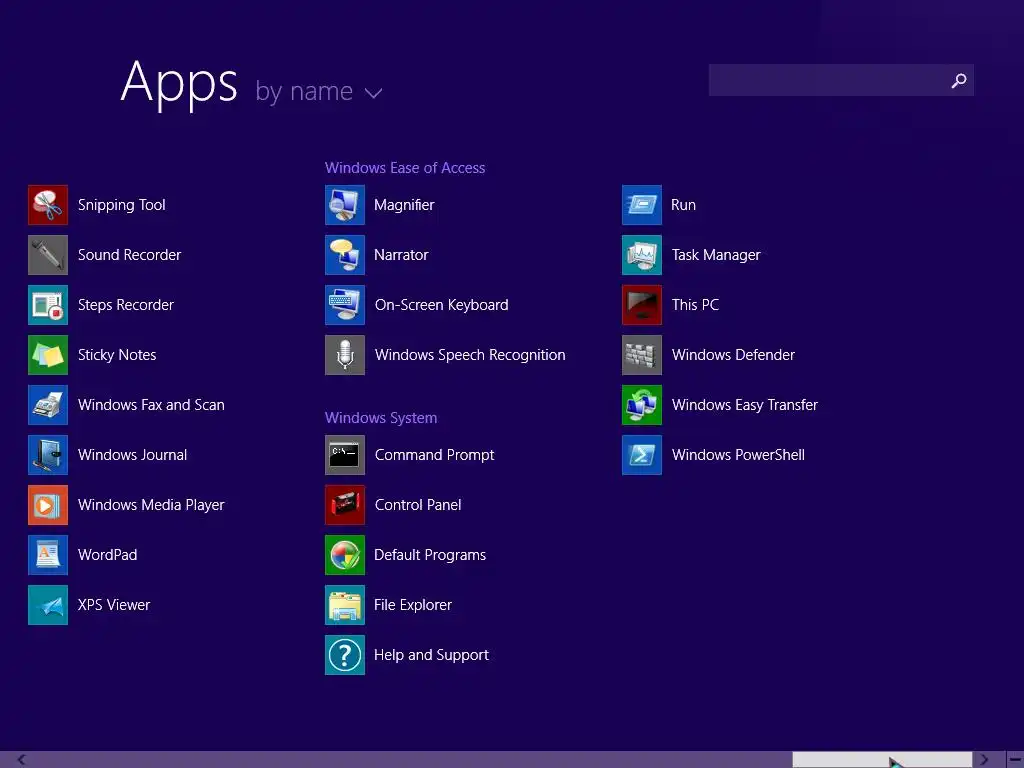Image resolution: width=1024 pixels, height=768 pixels.
Task: Click the left arrow of the horizontal scrollbar
Action: [x=22, y=760]
